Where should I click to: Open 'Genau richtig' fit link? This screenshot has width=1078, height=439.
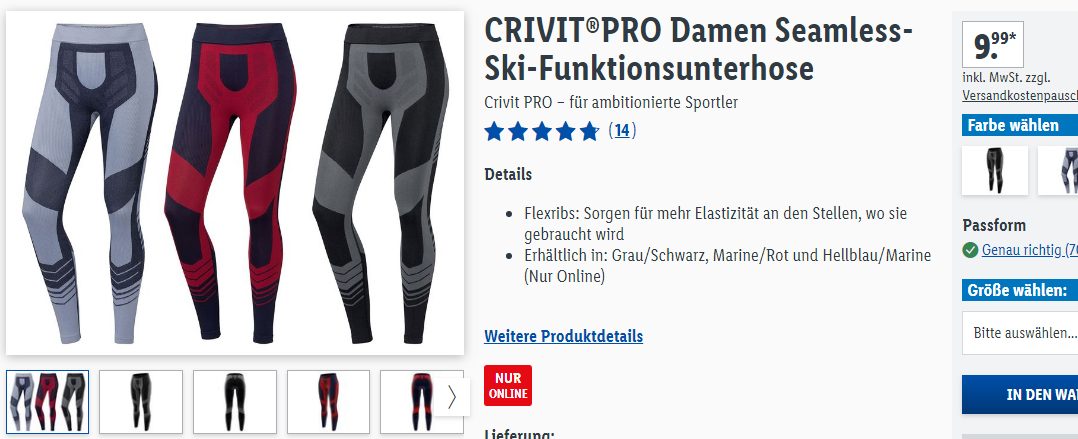click(1029, 250)
